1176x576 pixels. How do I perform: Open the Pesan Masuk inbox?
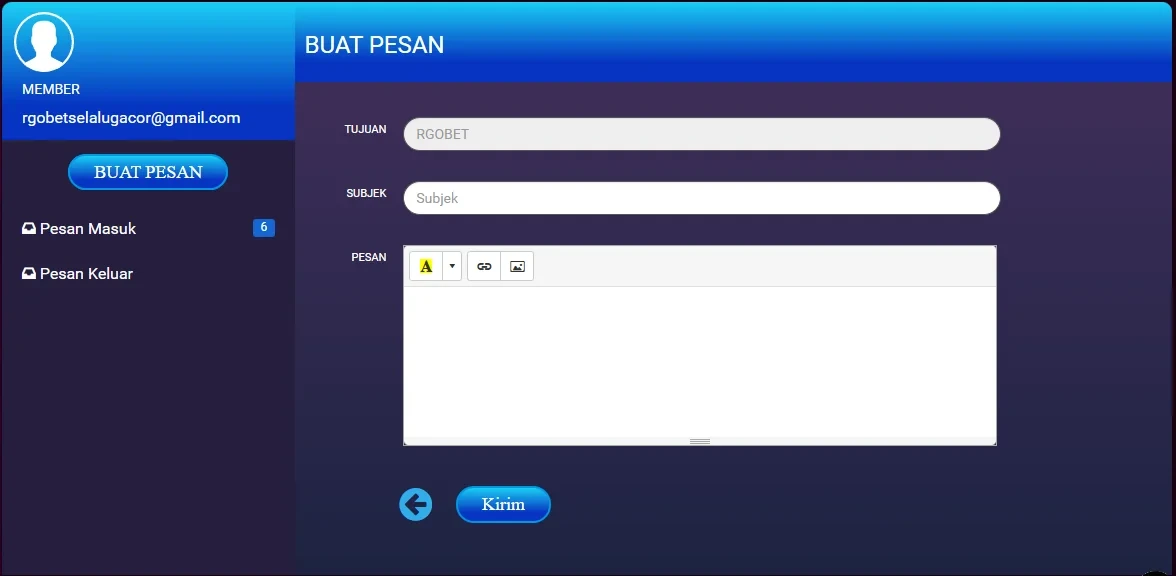[88, 229]
